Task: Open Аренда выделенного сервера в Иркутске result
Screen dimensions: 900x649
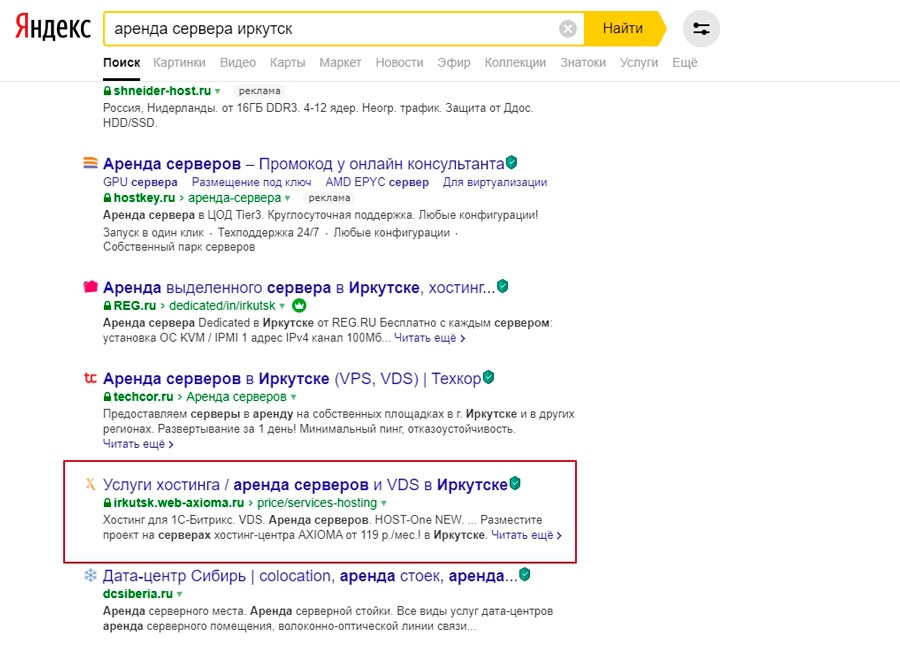Action: (299, 287)
